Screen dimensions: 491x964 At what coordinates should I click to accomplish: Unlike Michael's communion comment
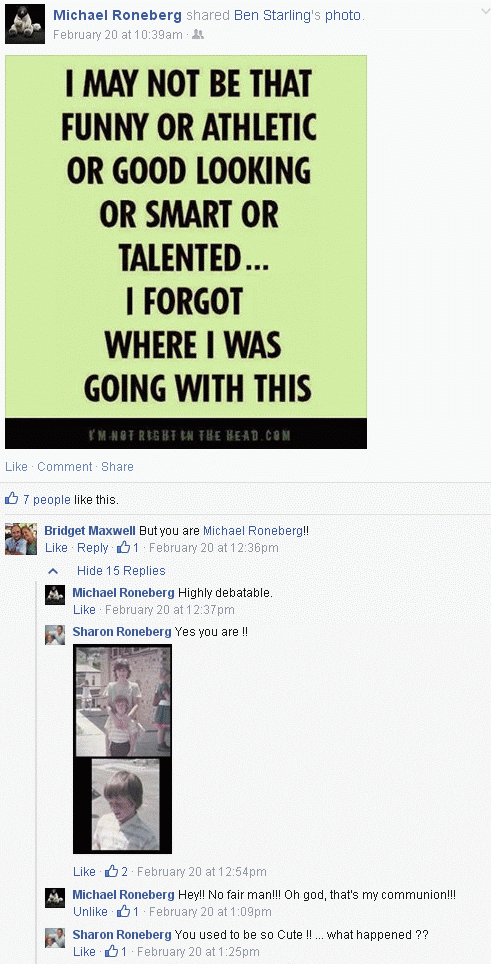tap(90, 911)
